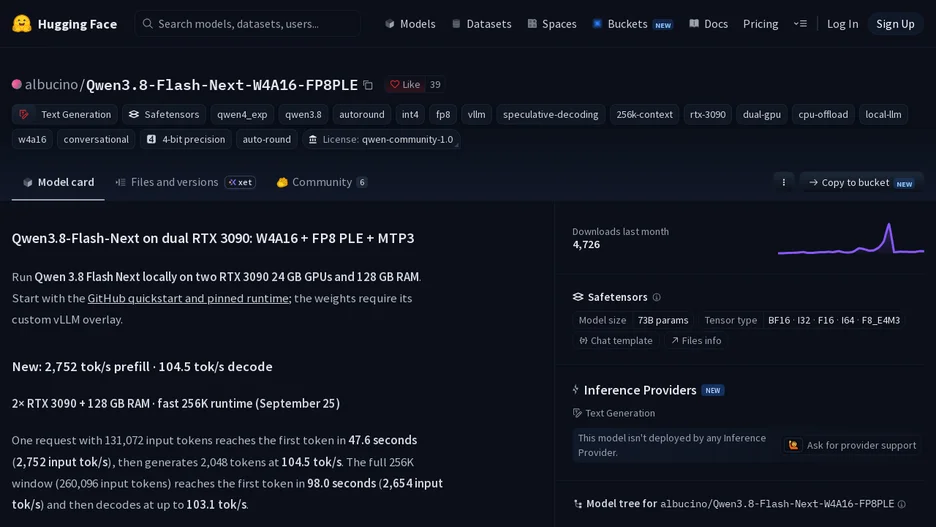The height and width of the screenshot is (527, 936).
Task: Click the qwen3.8 tag
Action: click(303, 114)
